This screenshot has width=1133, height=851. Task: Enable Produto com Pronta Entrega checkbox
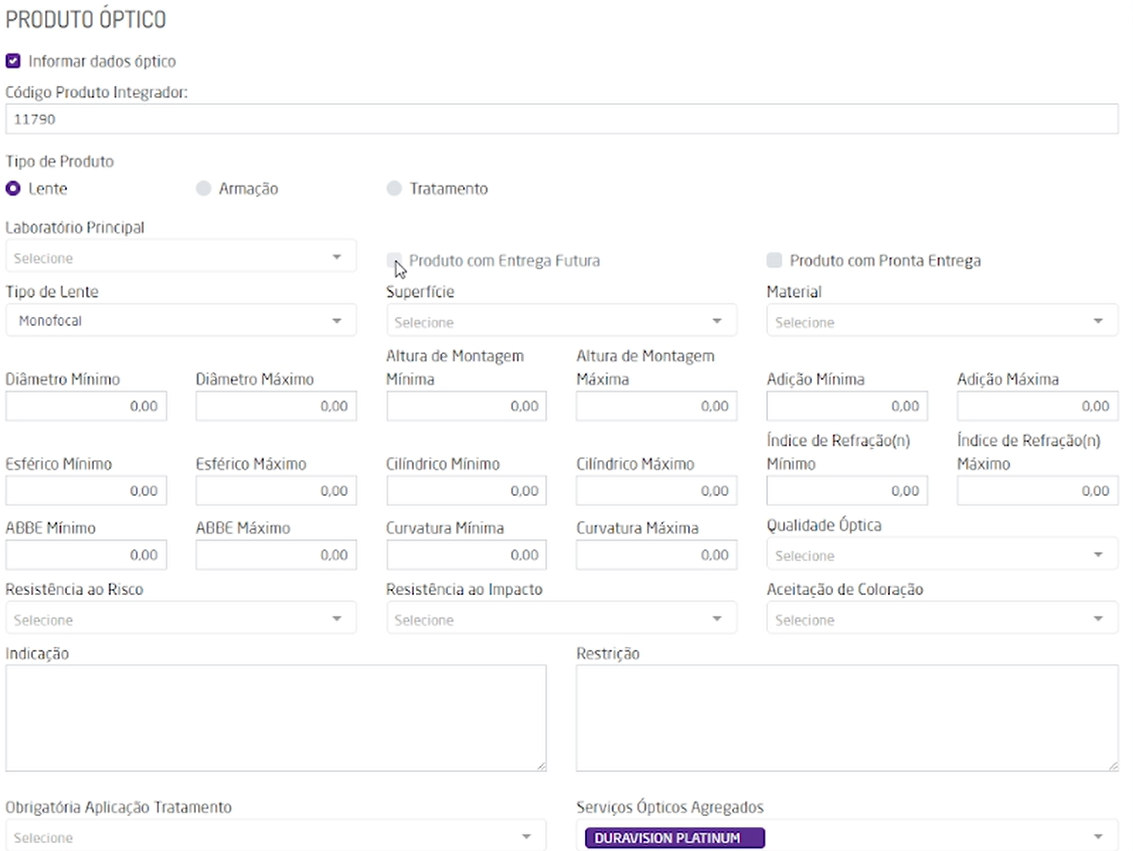774,260
